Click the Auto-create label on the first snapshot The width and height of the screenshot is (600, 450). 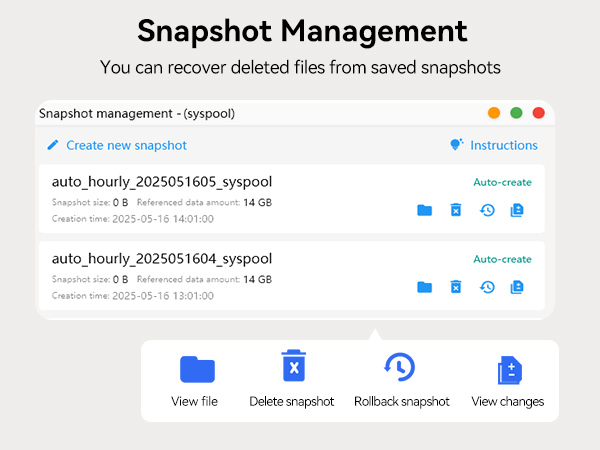502,182
